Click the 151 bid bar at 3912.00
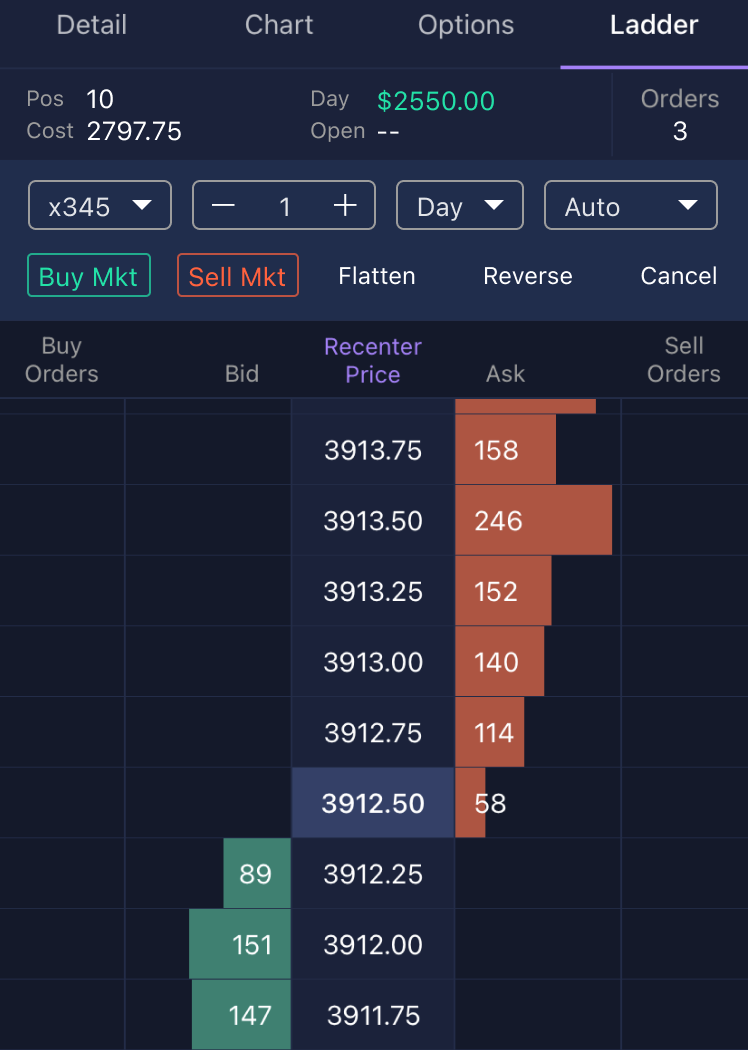 click(x=240, y=944)
